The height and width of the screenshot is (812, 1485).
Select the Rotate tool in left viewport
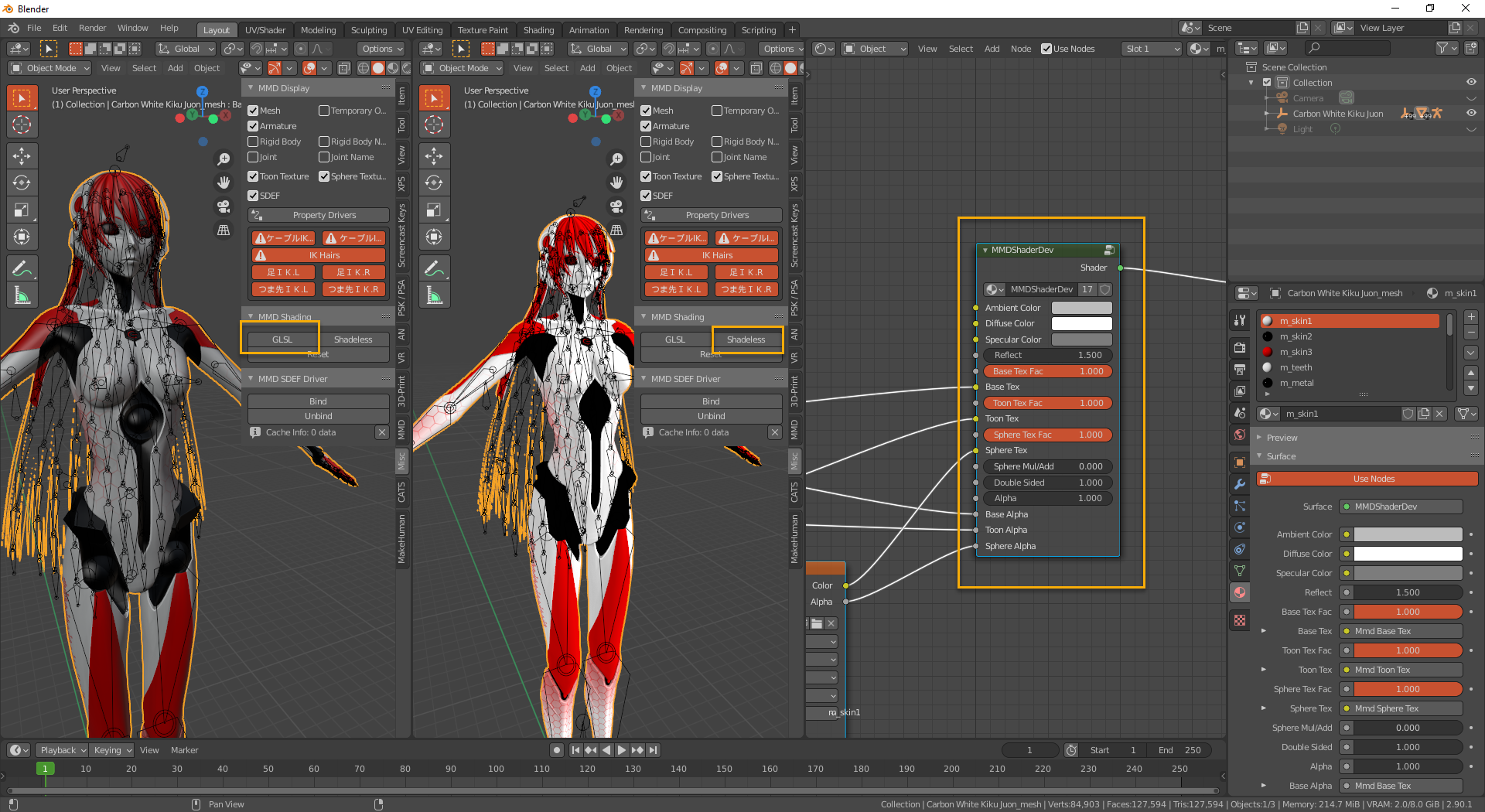coord(22,183)
